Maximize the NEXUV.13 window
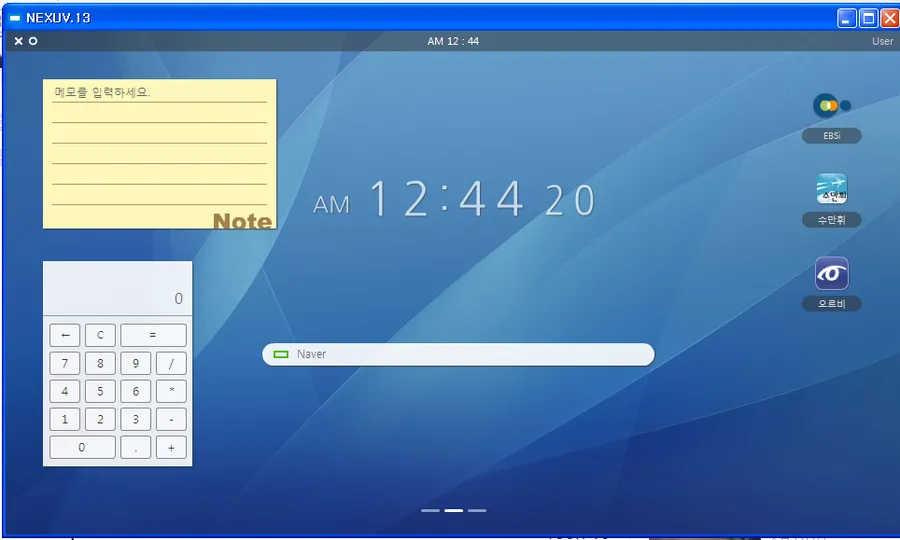The image size is (900, 540). [x=868, y=18]
